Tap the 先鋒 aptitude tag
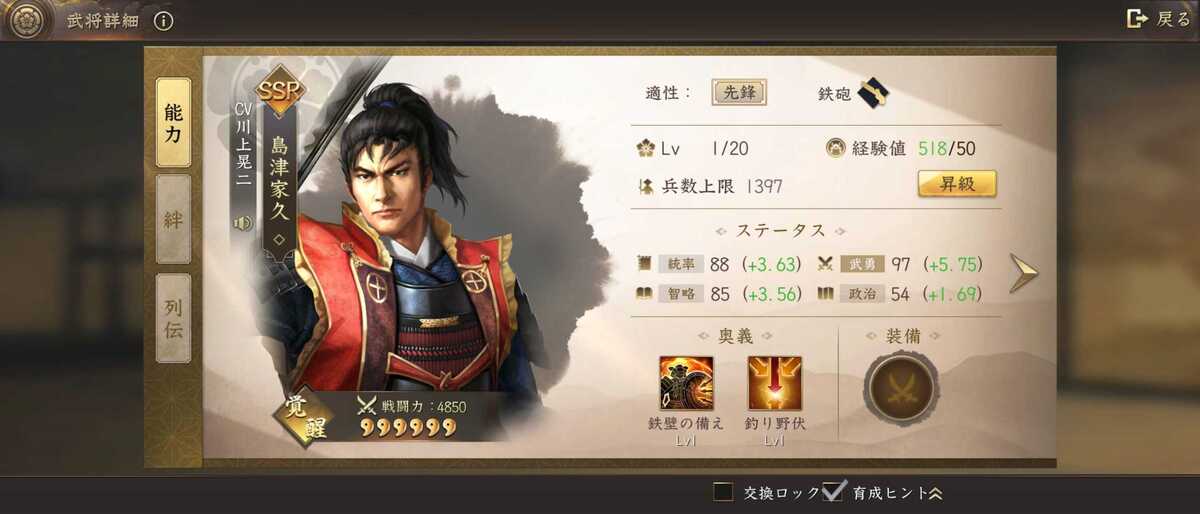 coord(740,93)
